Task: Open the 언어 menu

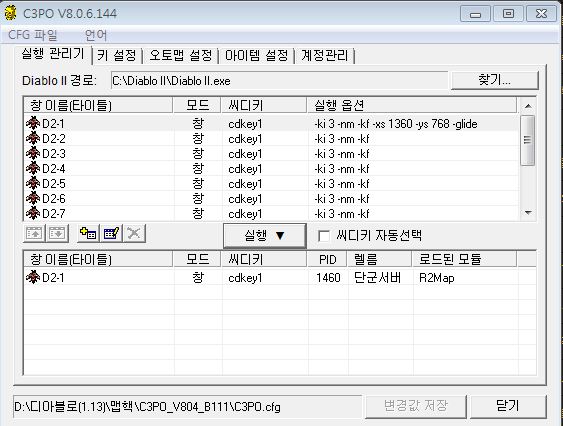Action: point(96,35)
